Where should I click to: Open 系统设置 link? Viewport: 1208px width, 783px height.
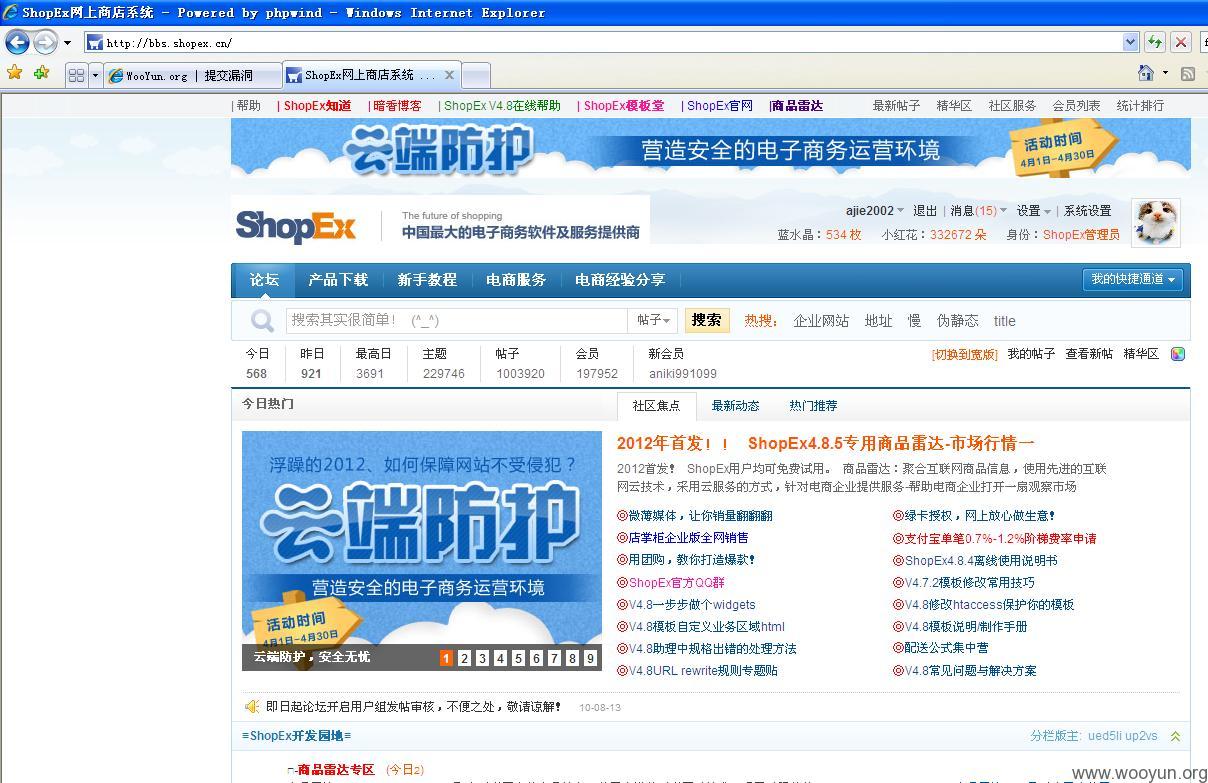pos(1087,211)
